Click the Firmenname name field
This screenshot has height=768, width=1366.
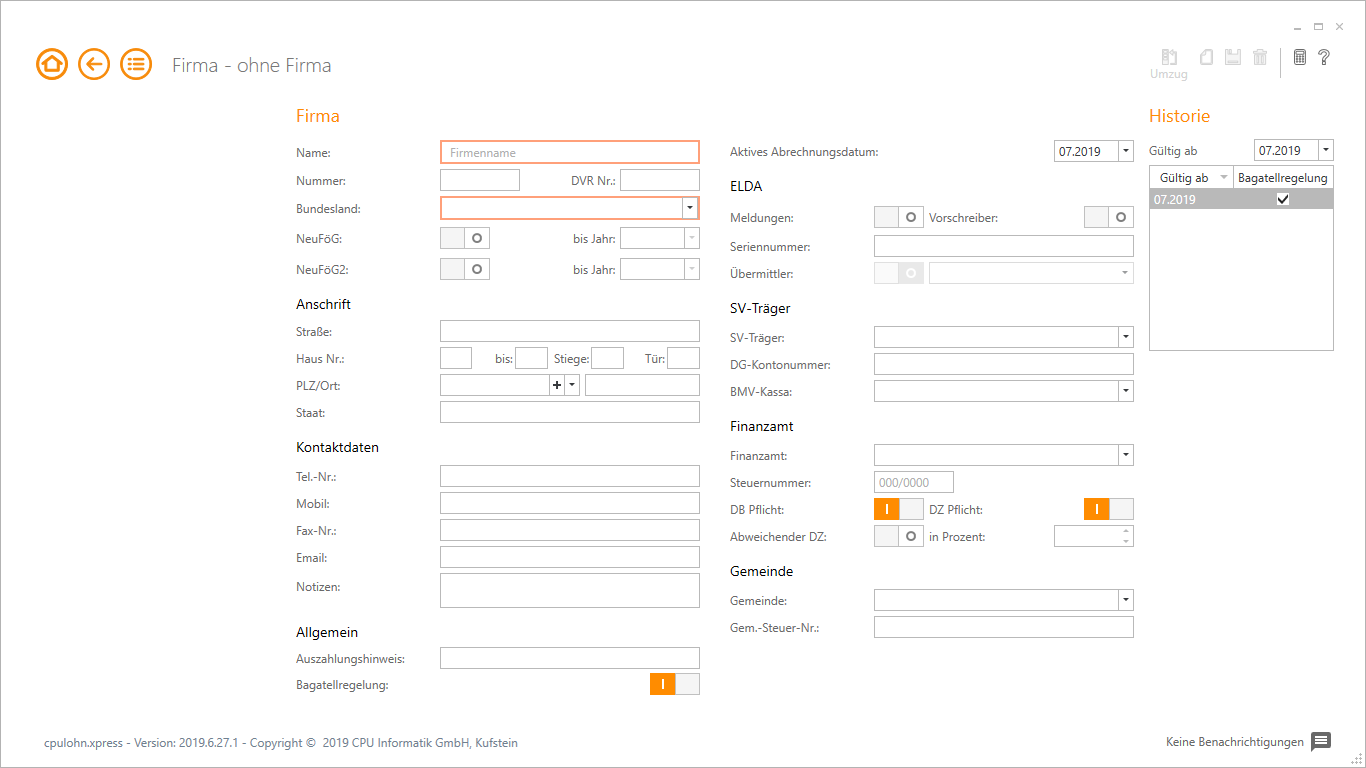click(x=570, y=152)
